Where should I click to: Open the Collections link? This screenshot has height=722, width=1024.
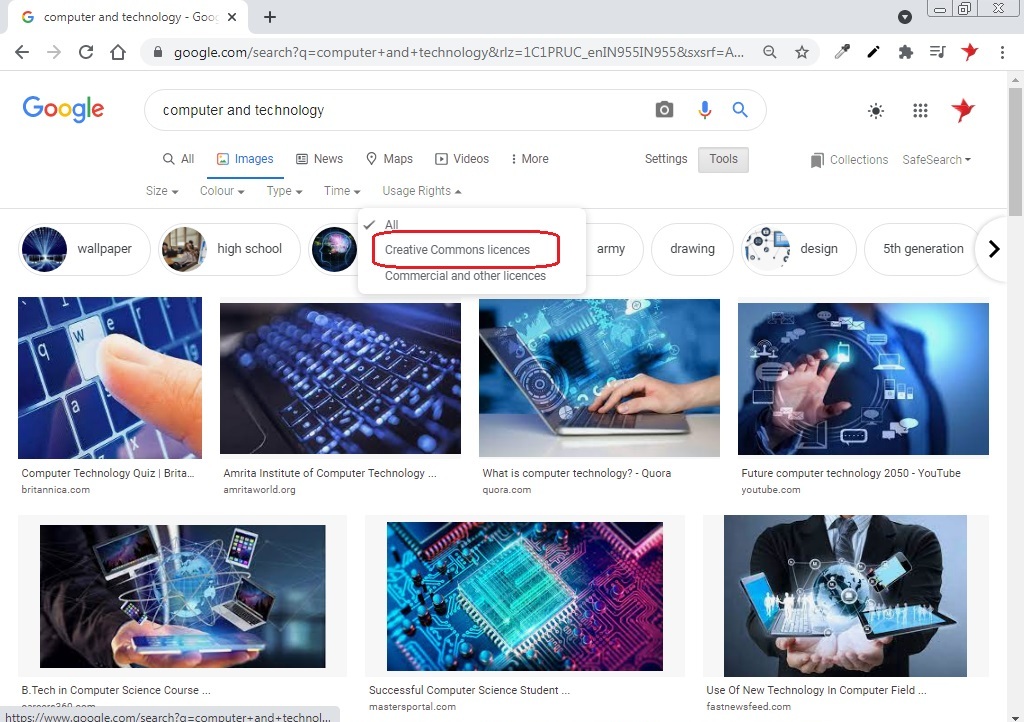click(x=849, y=160)
